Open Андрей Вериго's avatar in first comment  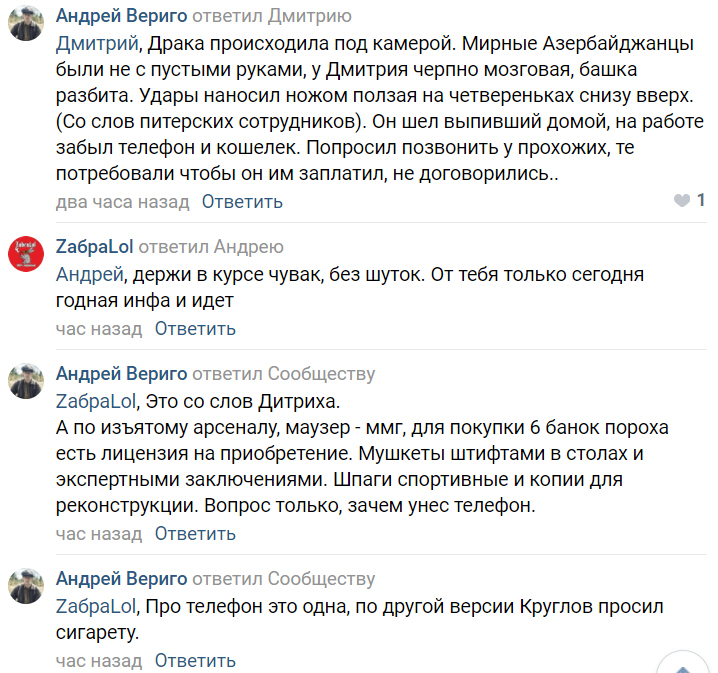[26, 23]
